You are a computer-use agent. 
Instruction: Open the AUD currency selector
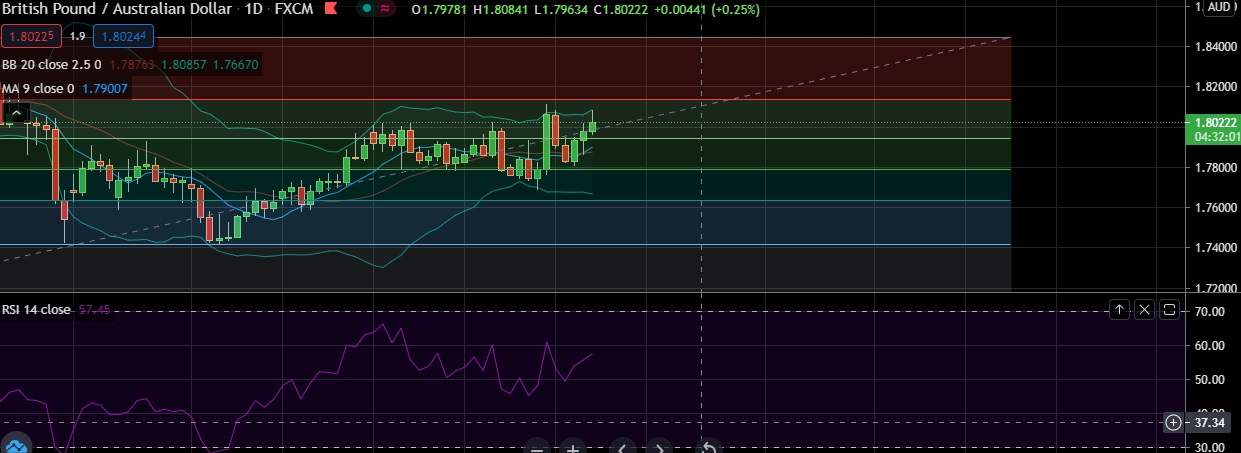[x=1219, y=8]
